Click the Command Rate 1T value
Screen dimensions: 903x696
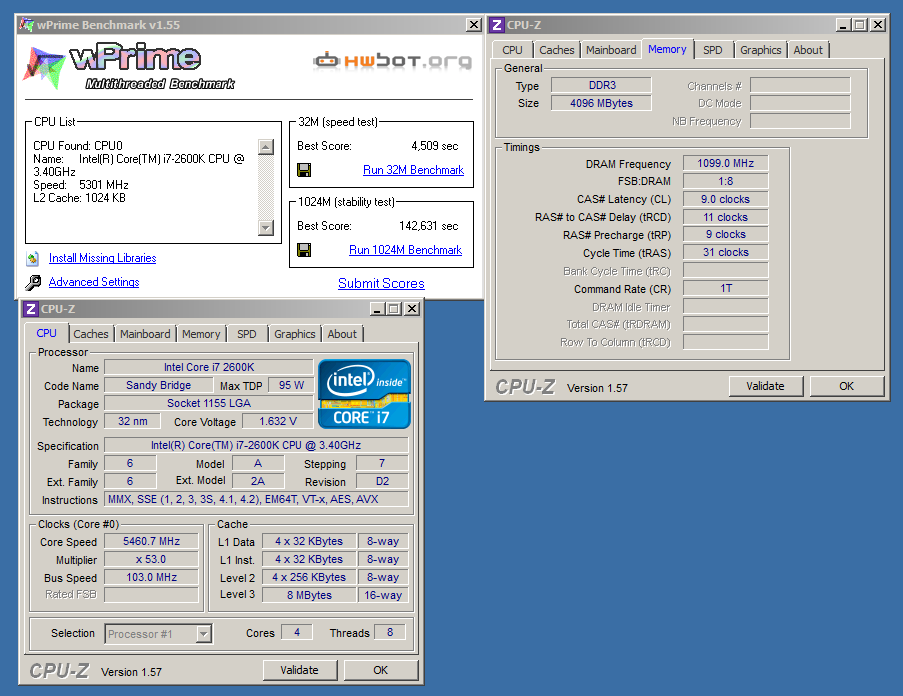tap(726, 288)
